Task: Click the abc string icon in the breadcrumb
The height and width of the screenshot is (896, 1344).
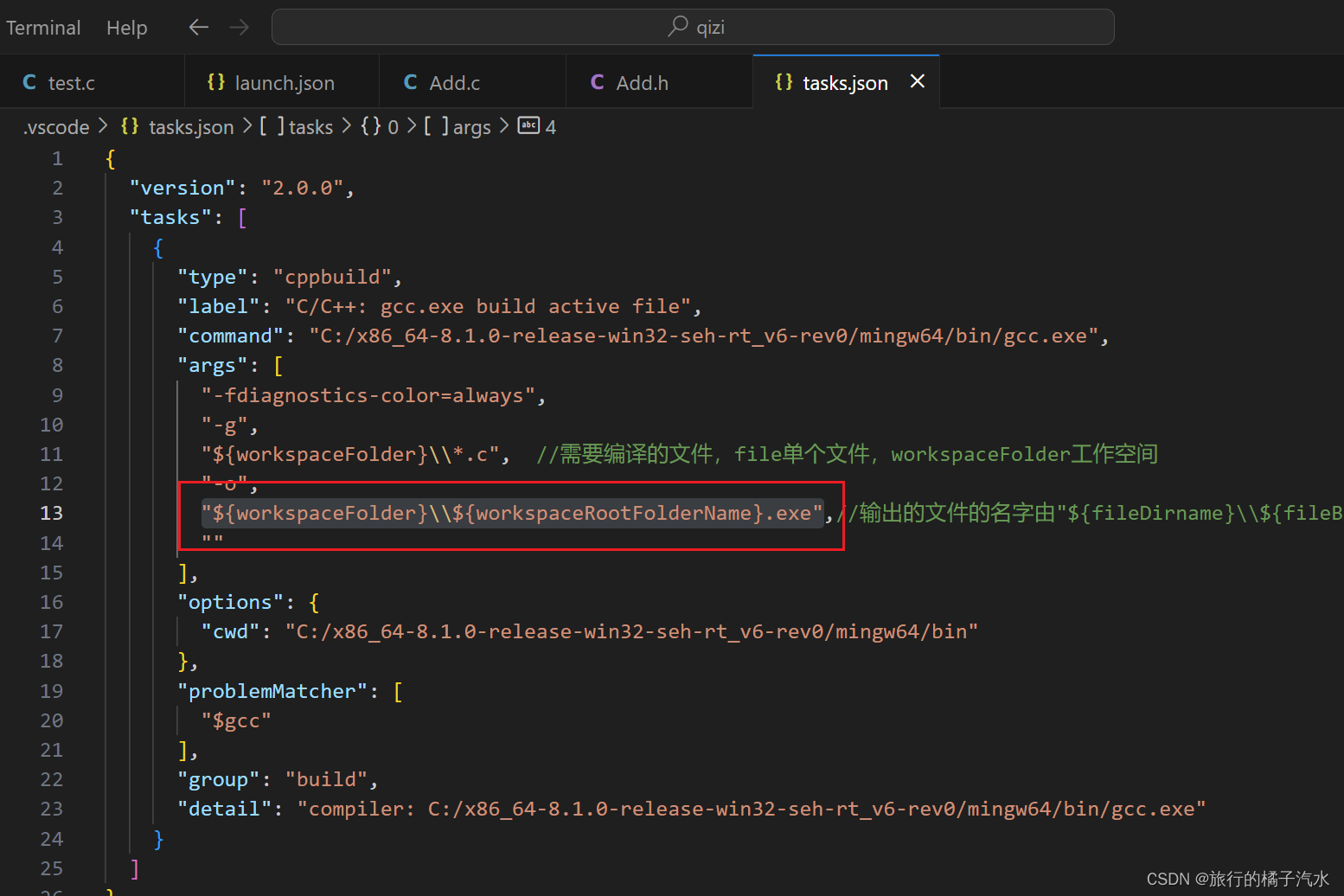Action: tap(528, 125)
